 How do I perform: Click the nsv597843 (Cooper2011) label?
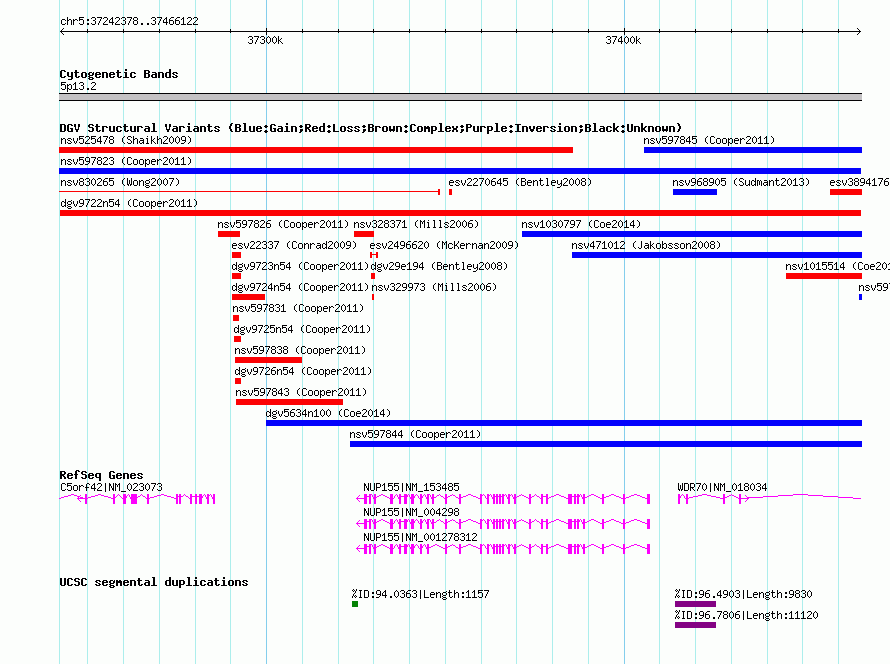[301, 392]
